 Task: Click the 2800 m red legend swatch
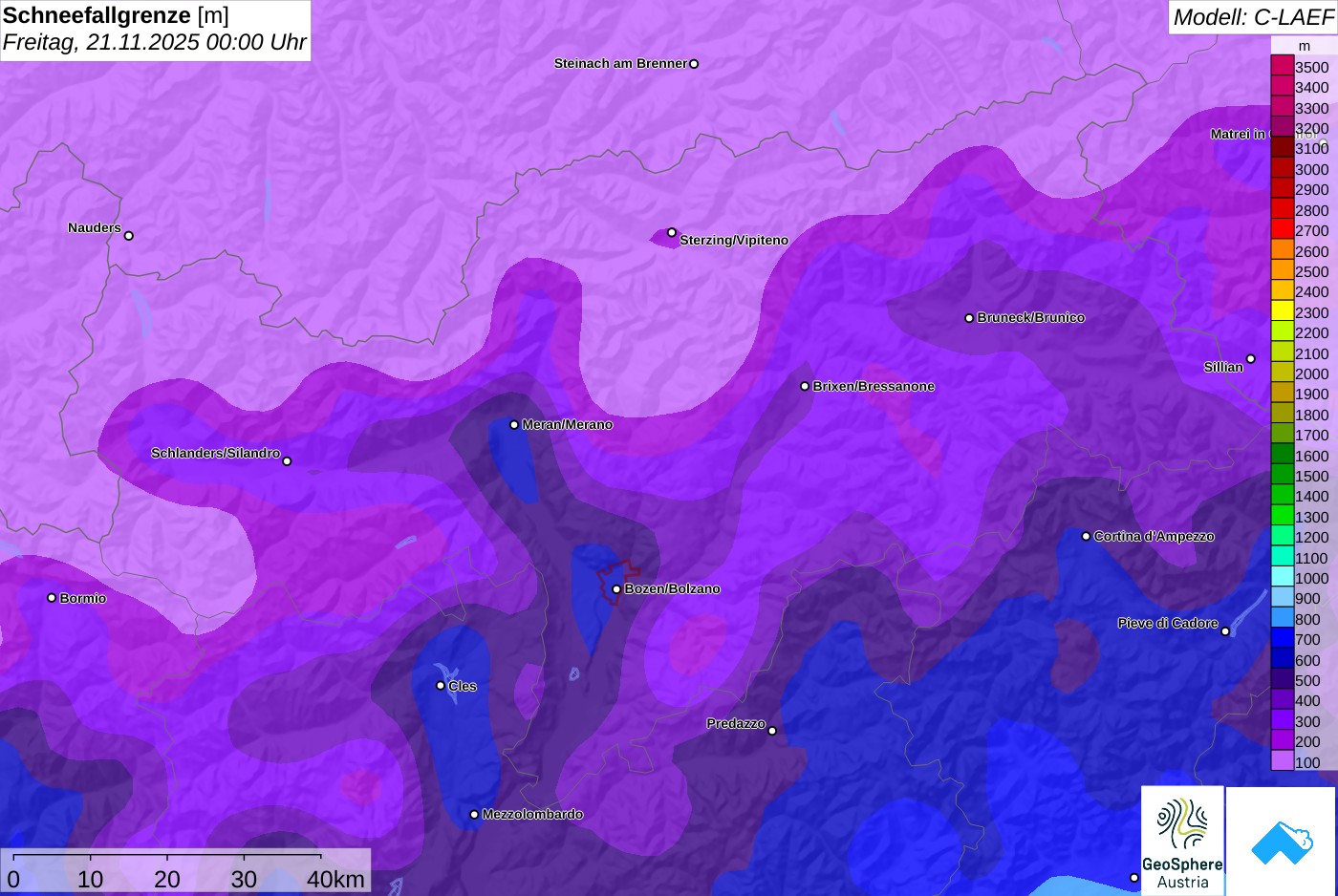(1283, 209)
